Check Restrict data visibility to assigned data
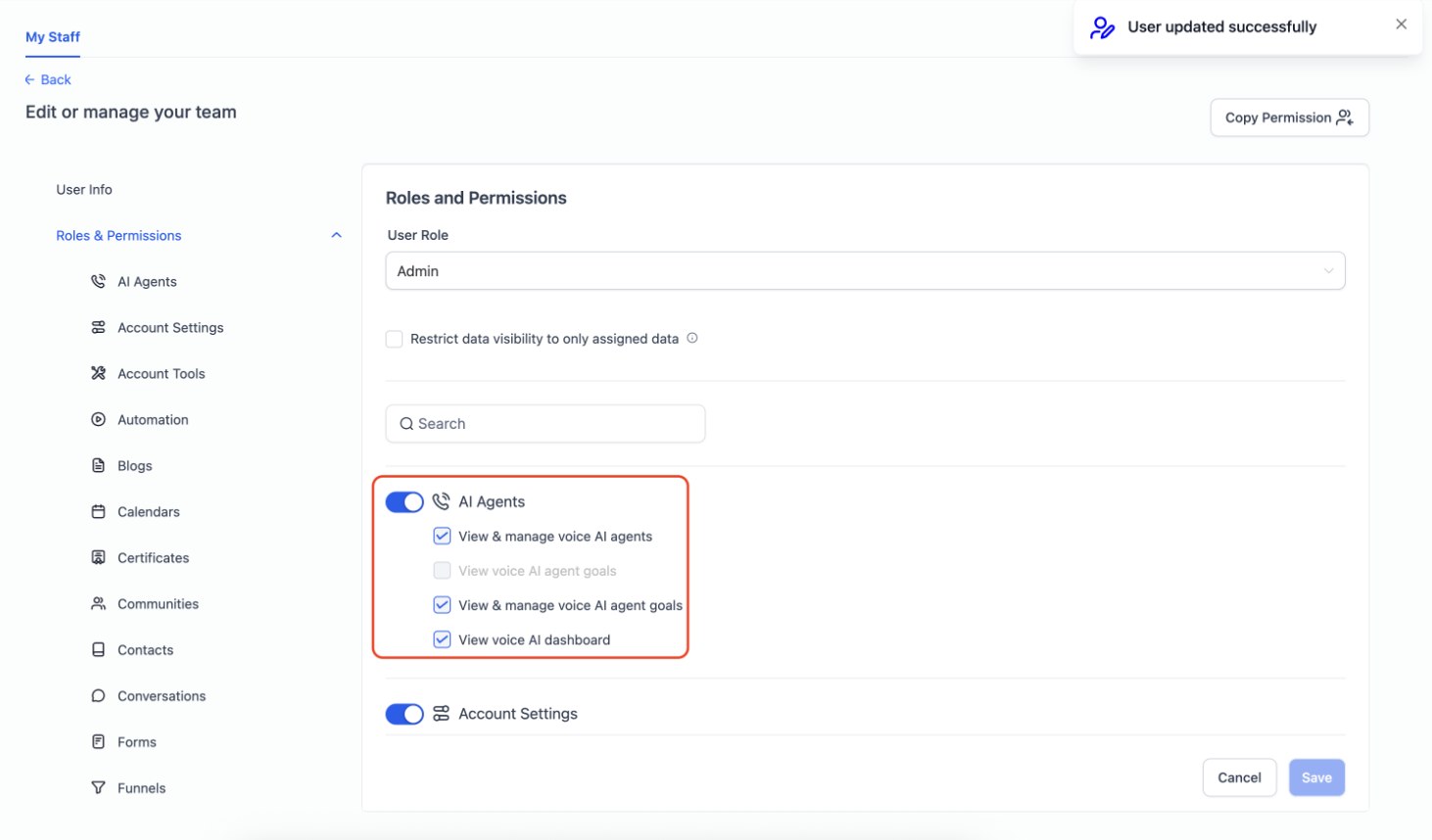Screen dimensions: 1432x840 coord(394,339)
